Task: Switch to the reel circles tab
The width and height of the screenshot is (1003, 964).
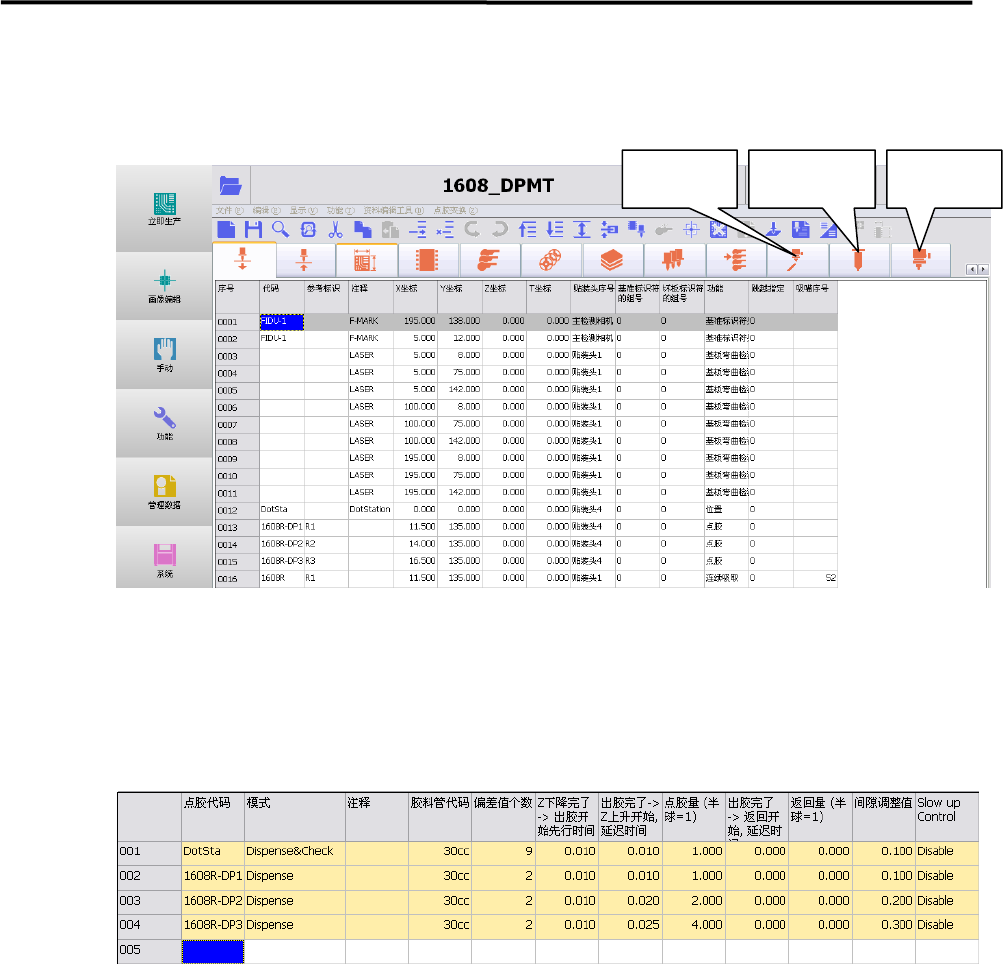Action: [x=550, y=260]
